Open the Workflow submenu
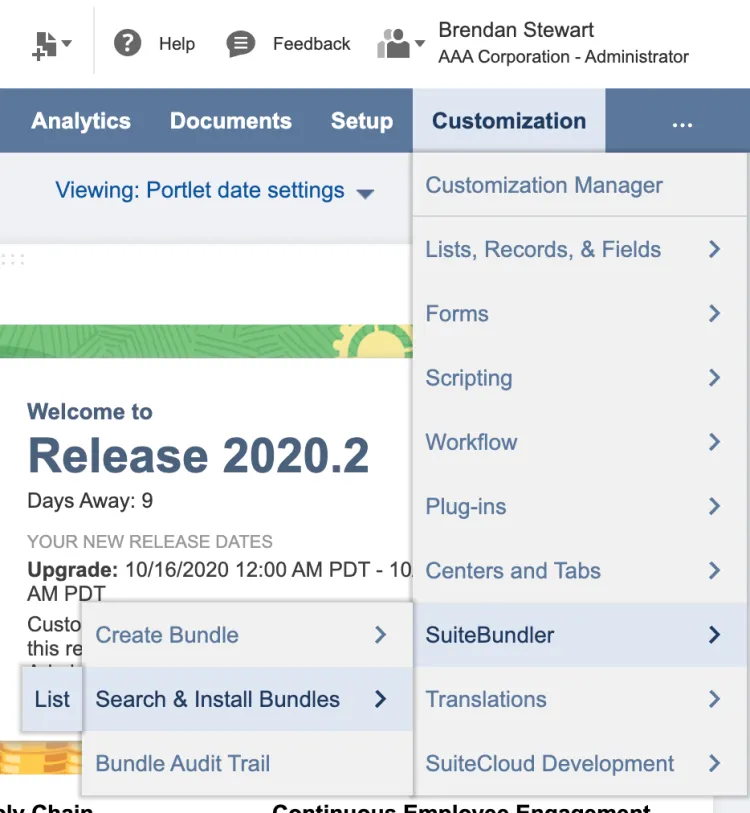This screenshot has width=750, height=813. [580, 442]
